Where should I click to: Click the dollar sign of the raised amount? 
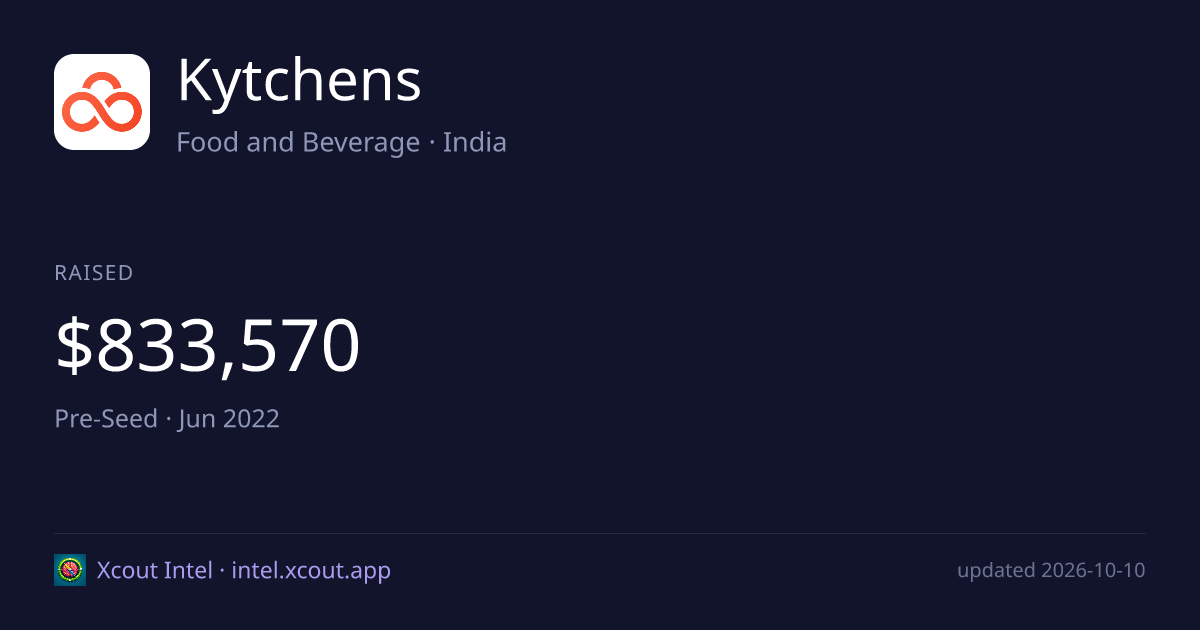coord(74,346)
